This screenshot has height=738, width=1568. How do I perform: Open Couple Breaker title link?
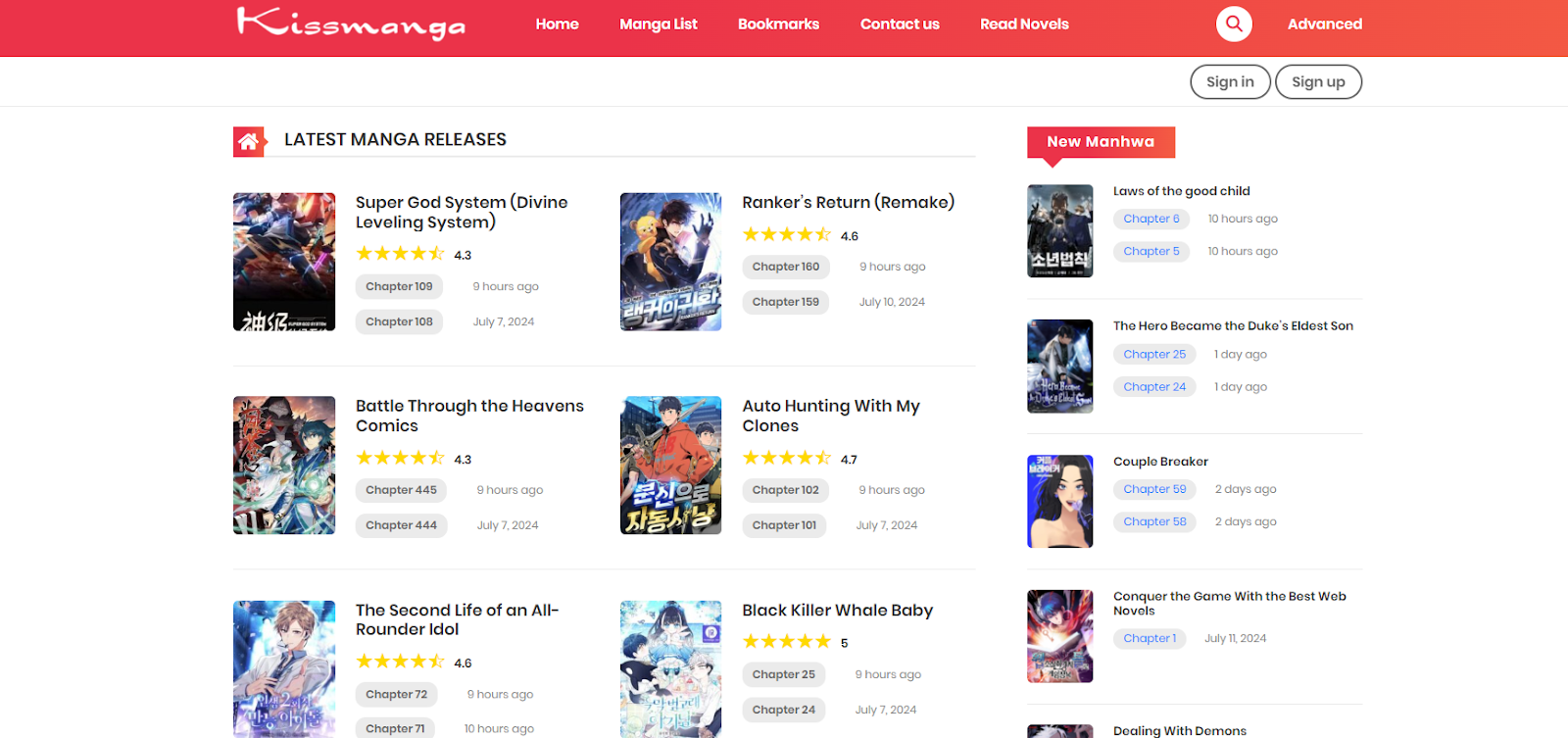(1160, 462)
